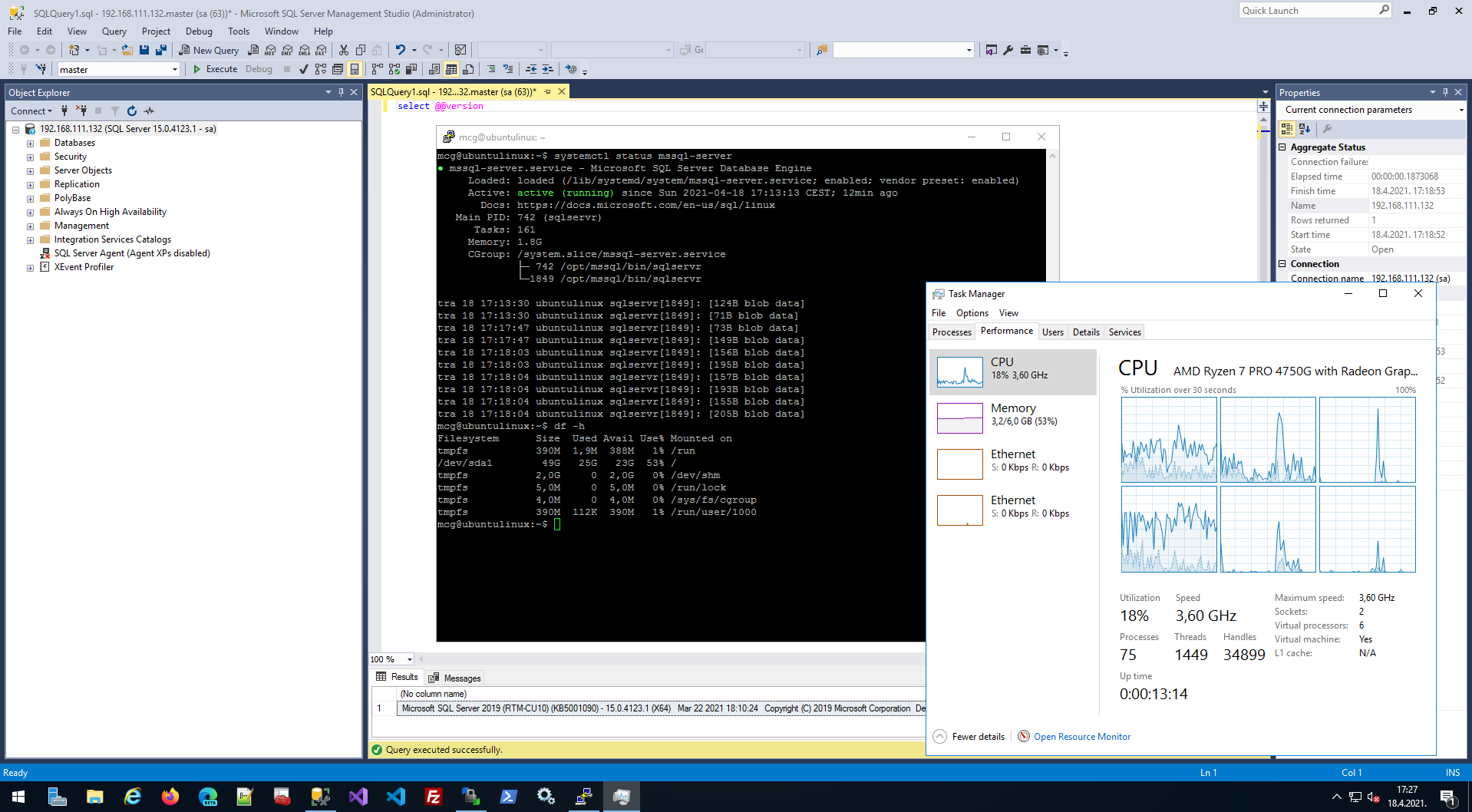Collapse the Aggregate Status property group
The image size is (1472, 812).
(x=1282, y=147)
